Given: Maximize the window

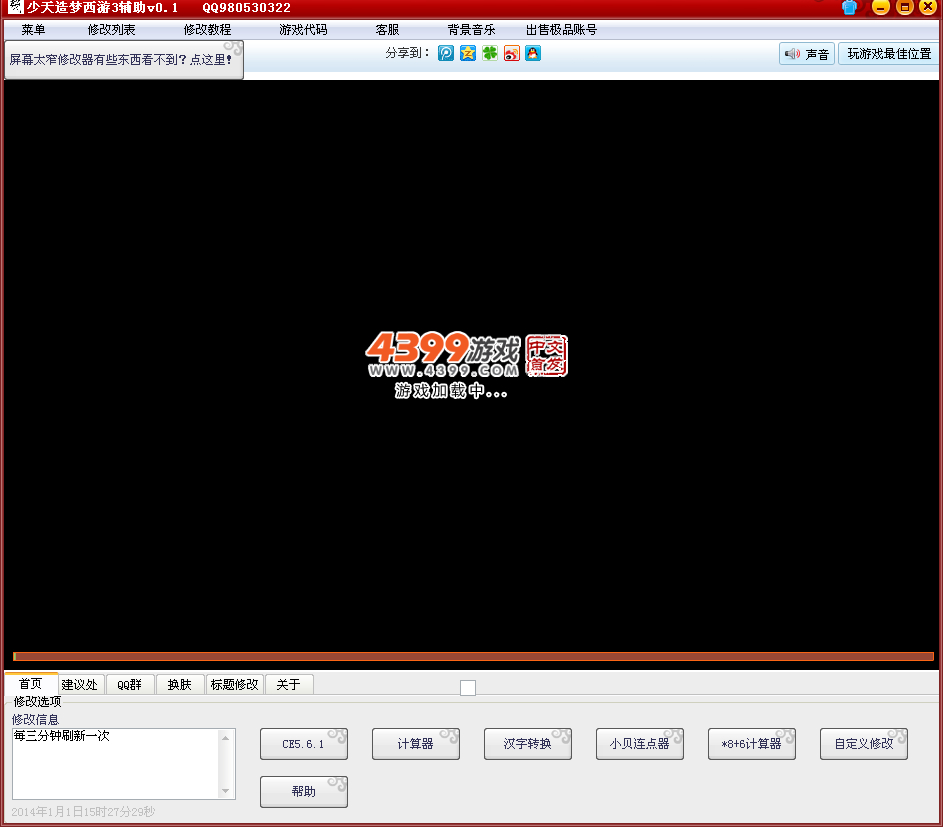Looking at the screenshot, I should point(905,7).
